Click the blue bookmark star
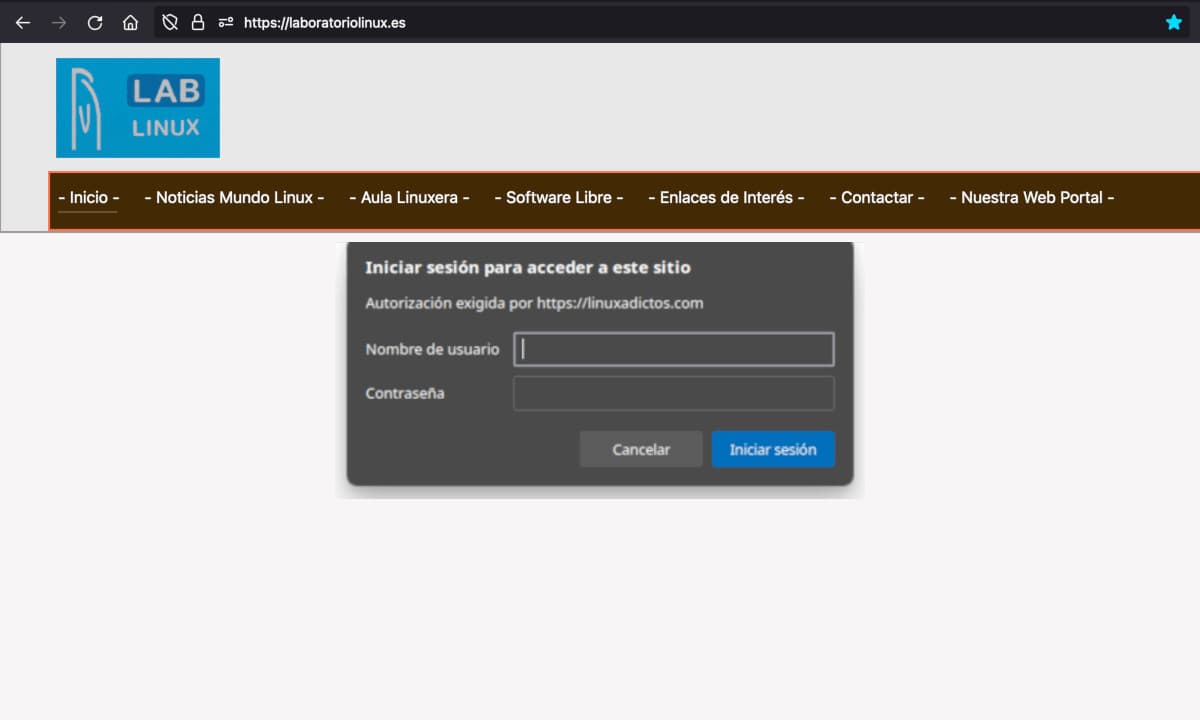 tap(1174, 22)
